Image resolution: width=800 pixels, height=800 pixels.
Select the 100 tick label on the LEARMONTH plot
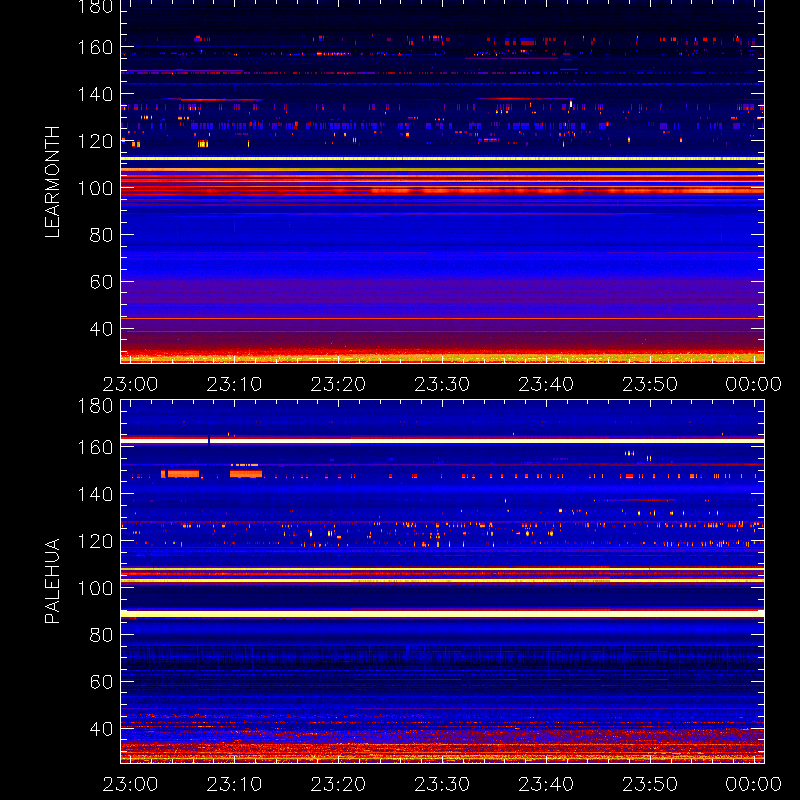pyautogui.click(x=95, y=188)
